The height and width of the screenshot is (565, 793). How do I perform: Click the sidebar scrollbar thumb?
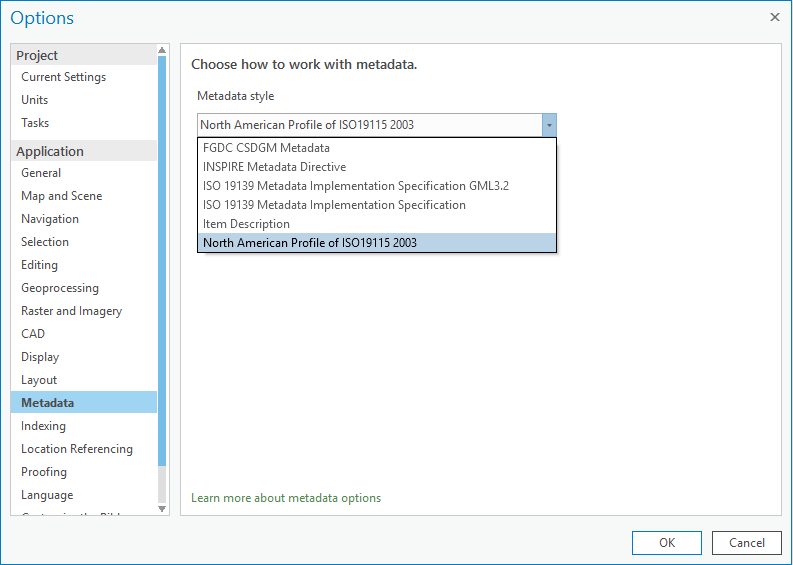[x=162, y=261]
